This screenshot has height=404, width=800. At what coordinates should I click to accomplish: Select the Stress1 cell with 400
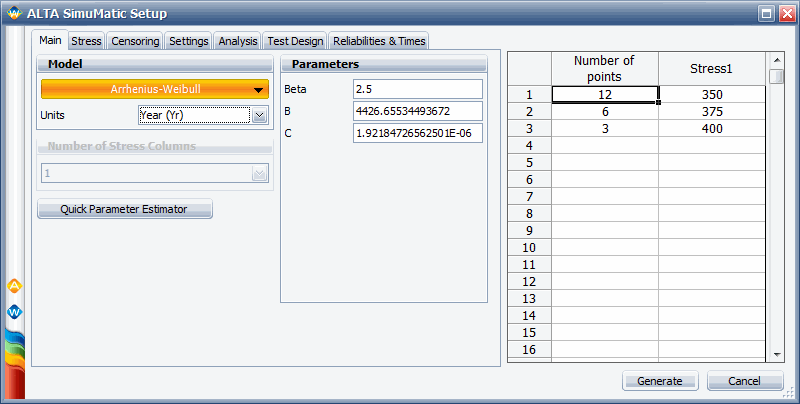(x=712, y=129)
